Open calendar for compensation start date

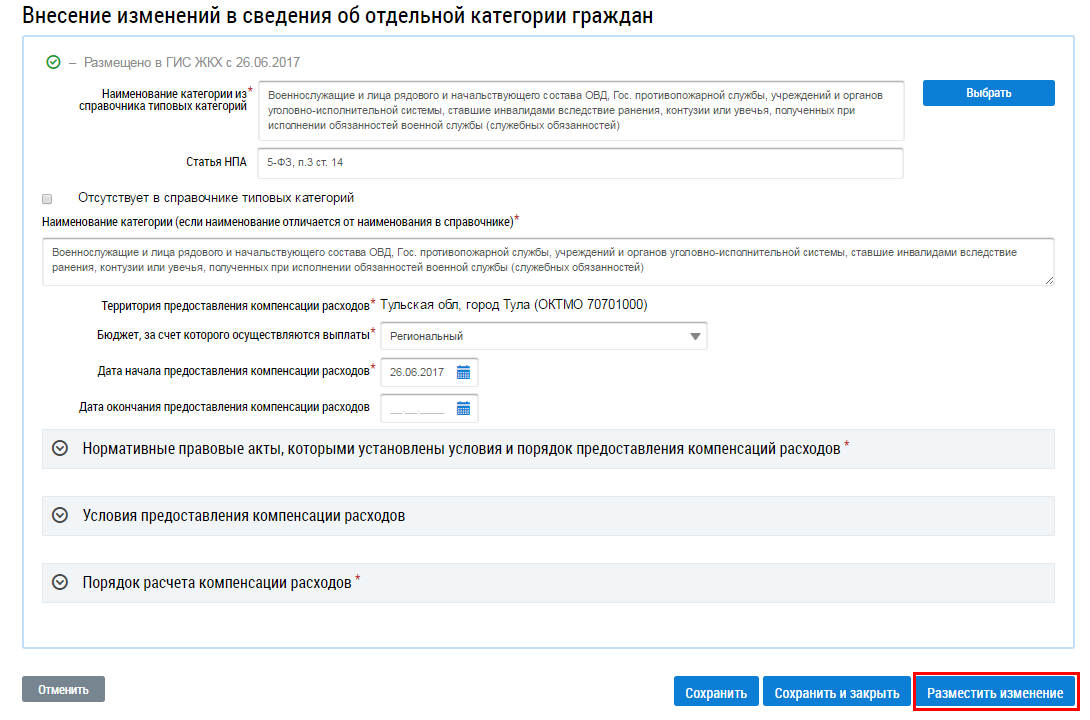pyautogui.click(x=463, y=372)
